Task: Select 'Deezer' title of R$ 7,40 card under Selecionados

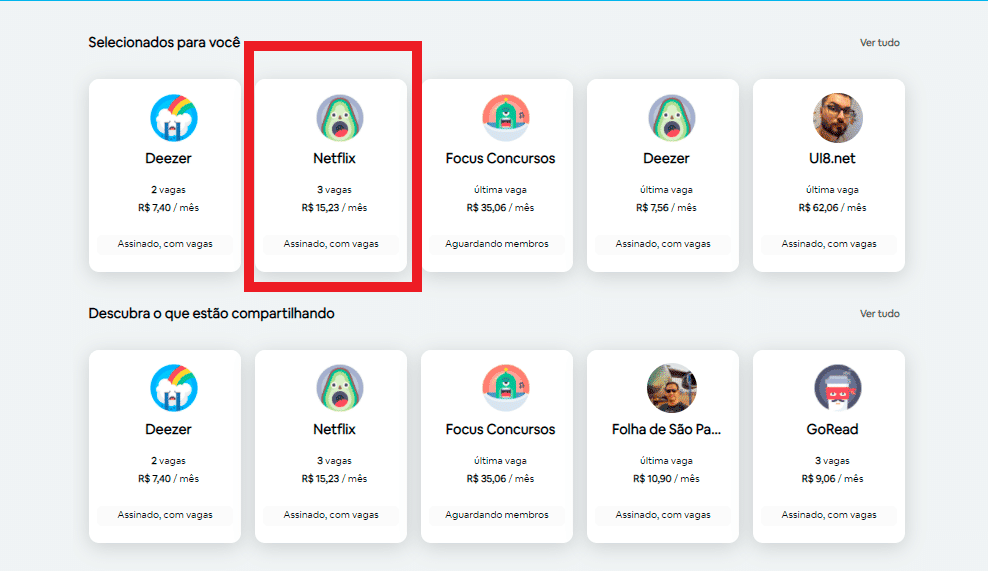Action: click(168, 158)
